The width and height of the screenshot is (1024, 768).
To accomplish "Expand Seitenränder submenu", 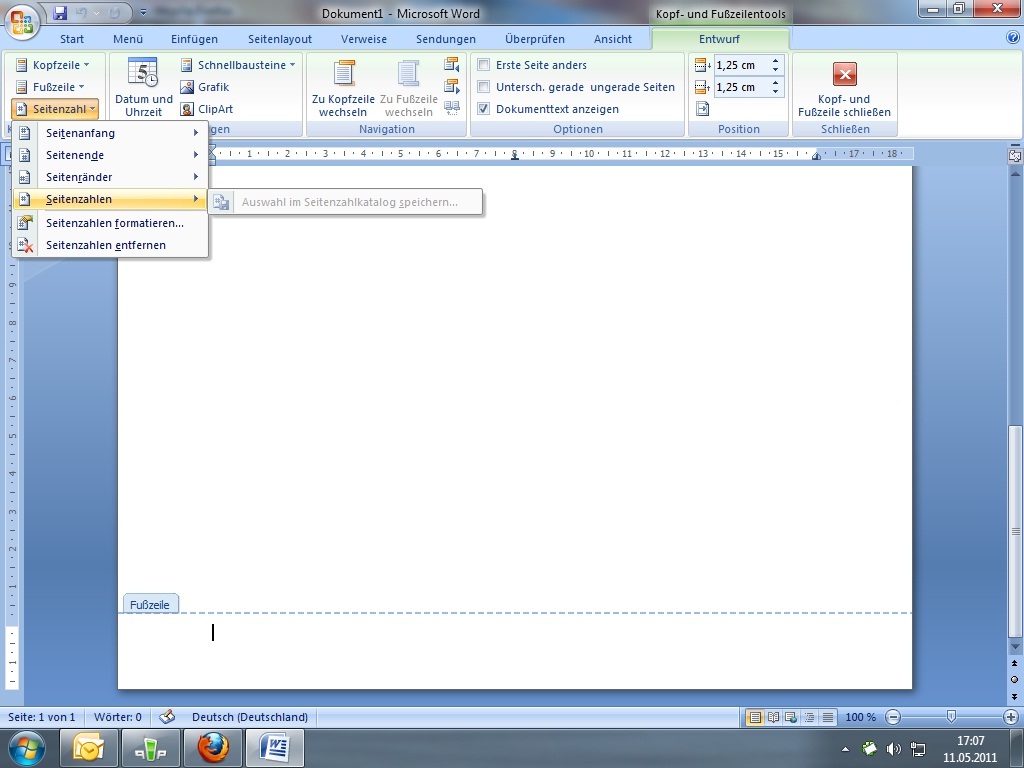I will click(110, 177).
